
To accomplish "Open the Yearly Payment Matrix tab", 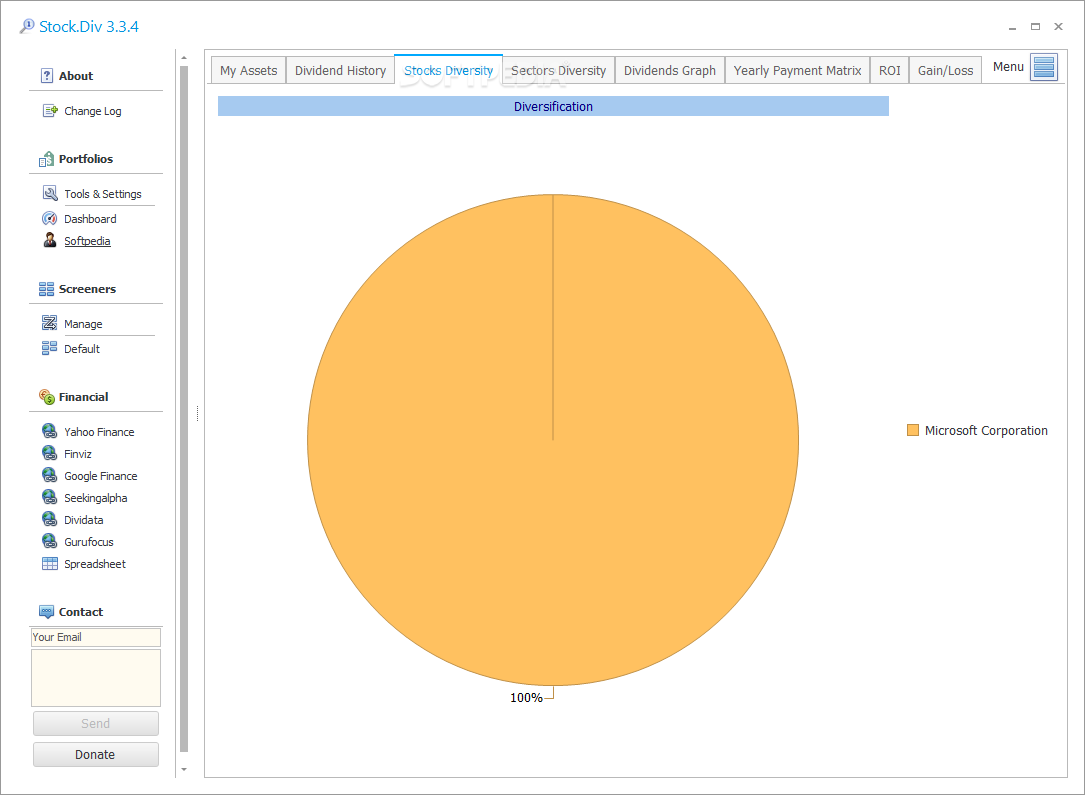I will click(x=797, y=71).
